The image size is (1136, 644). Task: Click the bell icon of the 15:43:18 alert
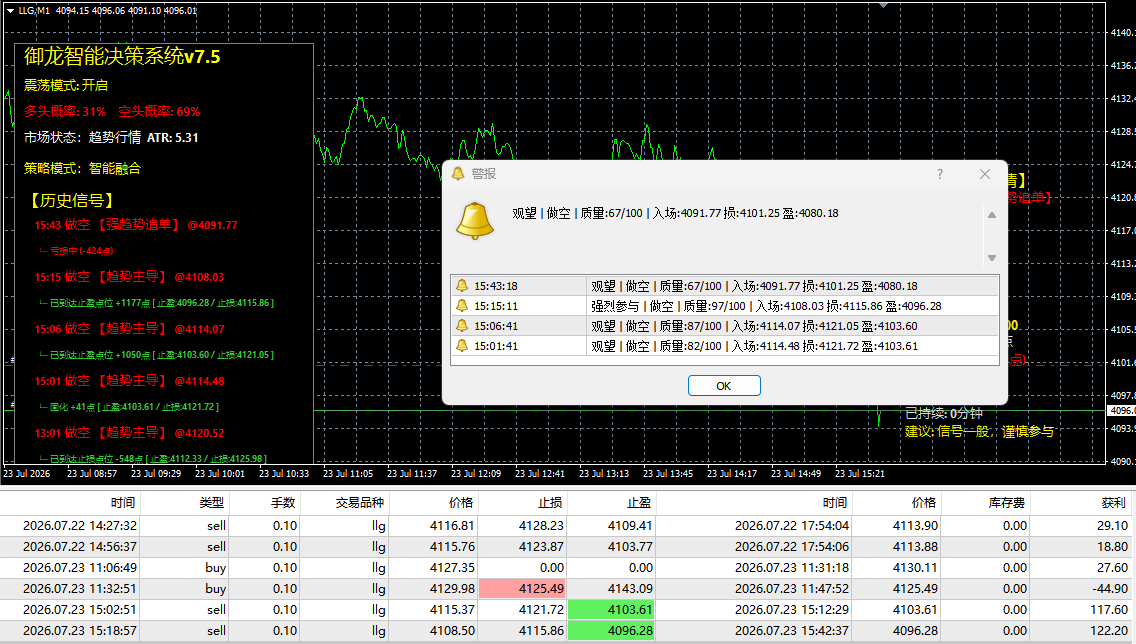click(x=462, y=285)
